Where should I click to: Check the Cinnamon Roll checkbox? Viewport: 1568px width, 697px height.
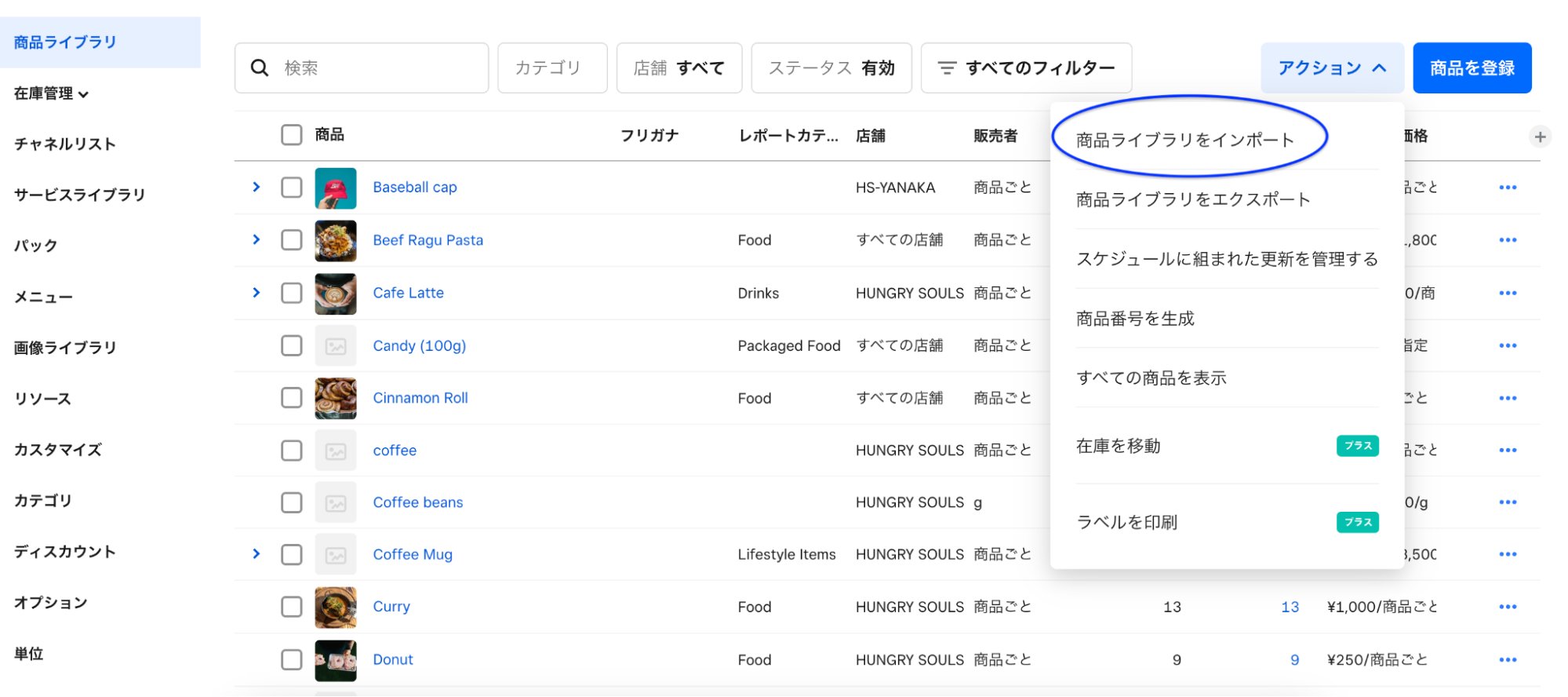(x=292, y=398)
